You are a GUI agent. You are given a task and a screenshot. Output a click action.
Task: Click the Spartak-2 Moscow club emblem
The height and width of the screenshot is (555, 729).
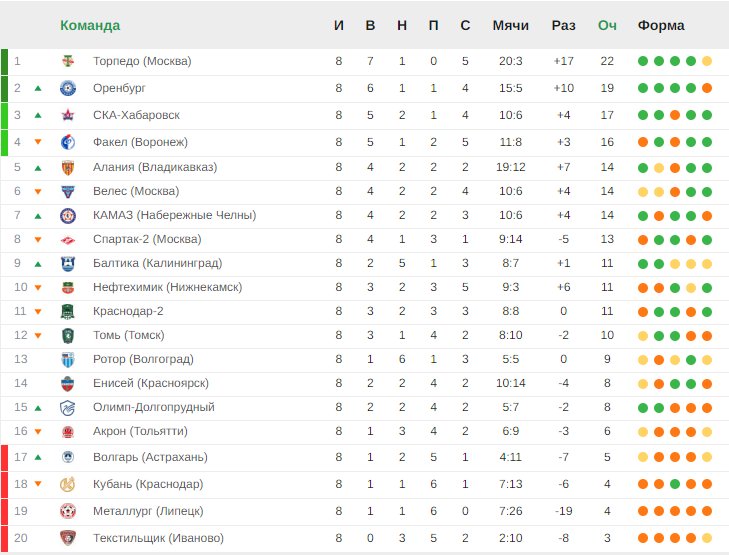(x=68, y=239)
